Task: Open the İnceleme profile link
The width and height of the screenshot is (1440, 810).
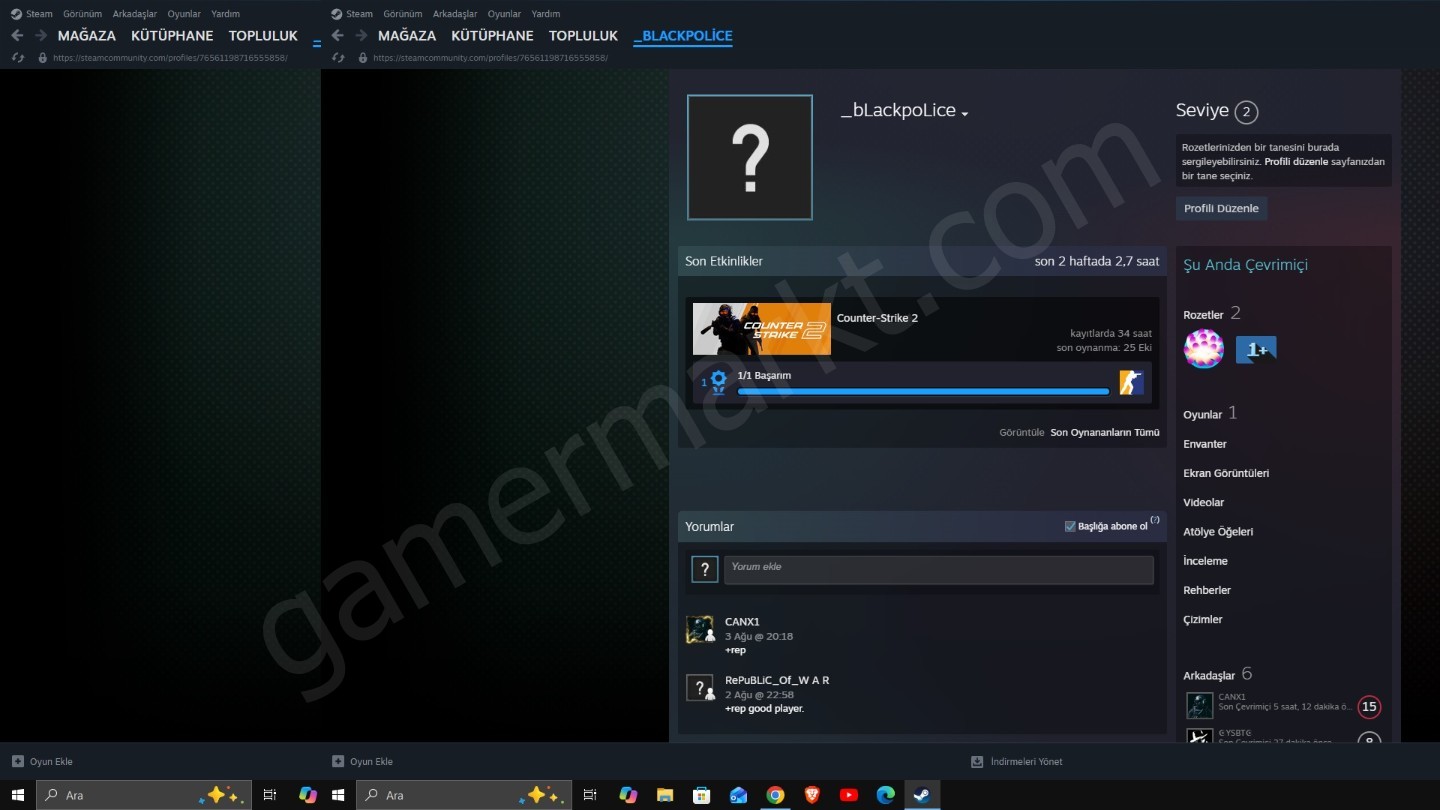Action: click(1205, 561)
